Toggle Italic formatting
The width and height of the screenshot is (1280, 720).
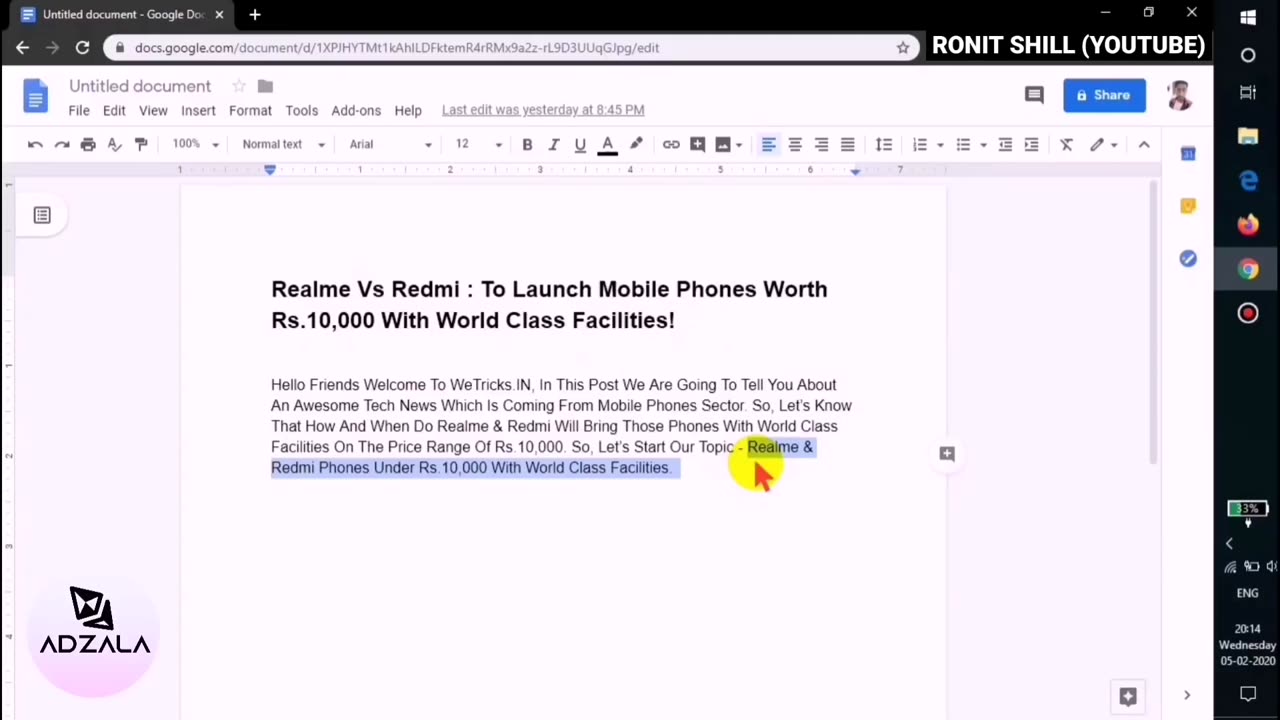point(554,145)
